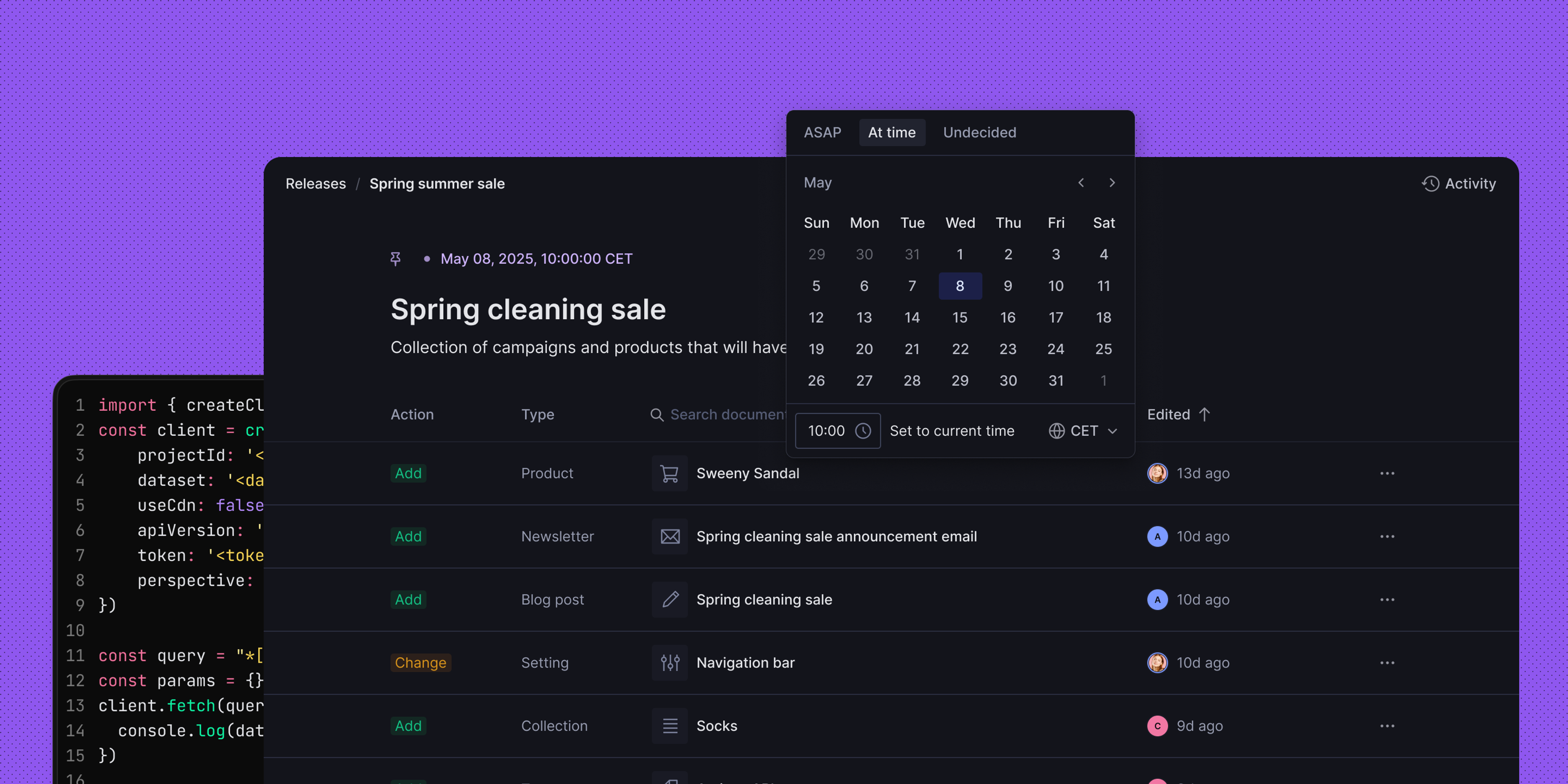This screenshot has height=784, width=1568.
Task: Open the Releases breadcrumb link
Action: 315,183
